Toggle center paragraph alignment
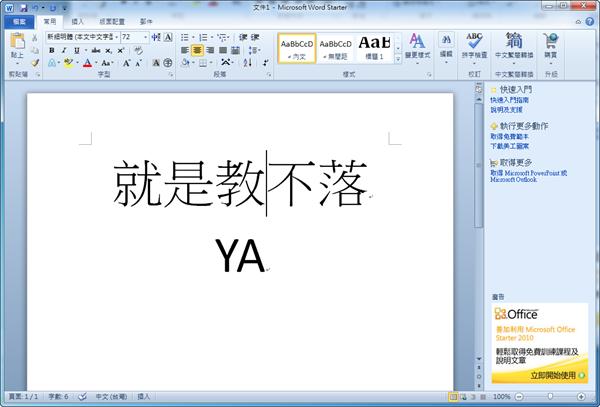Screen dimensions: 600x407 pos(198,50)
